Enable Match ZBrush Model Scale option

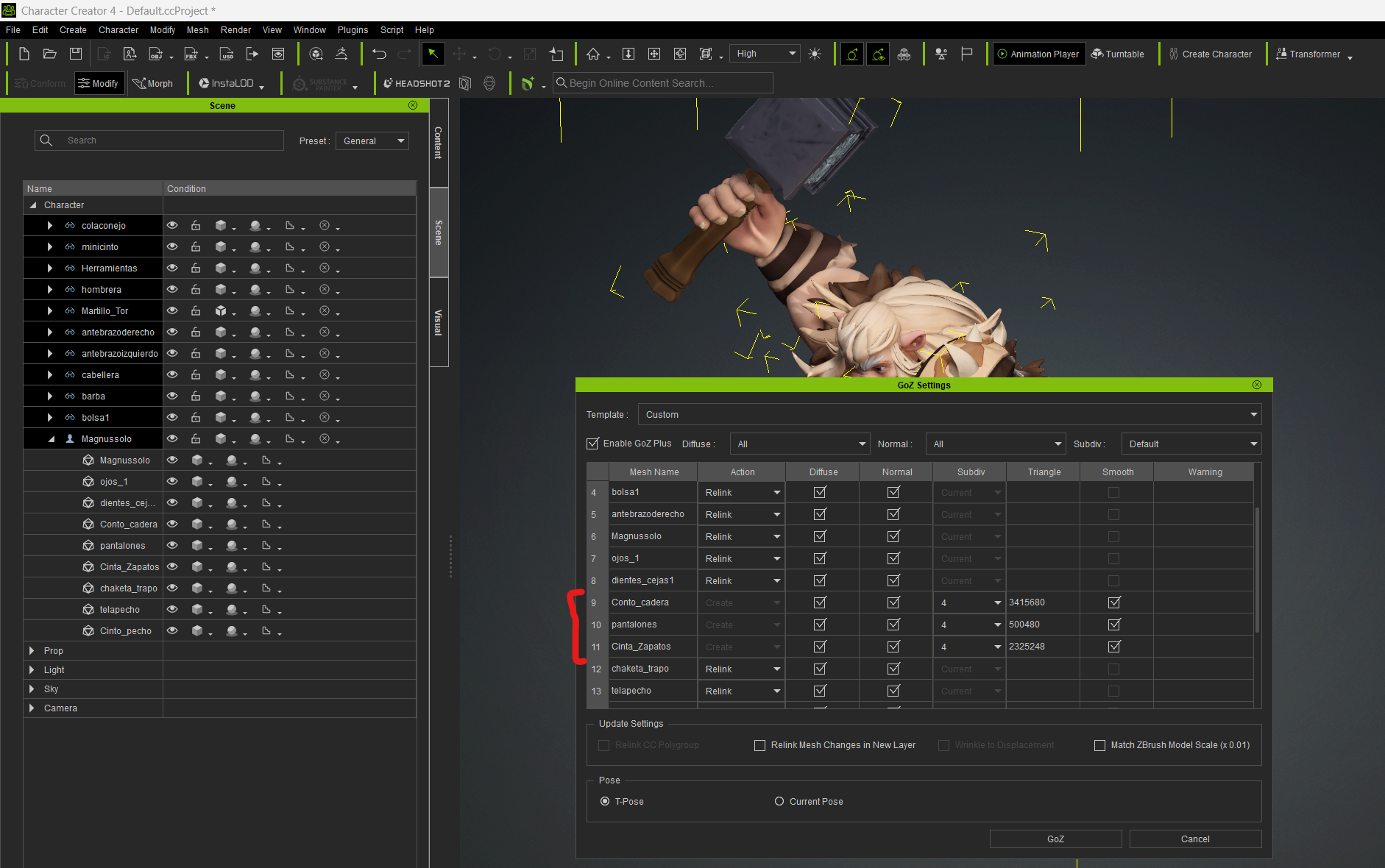pyautogui.click(x=1100, y=745)
